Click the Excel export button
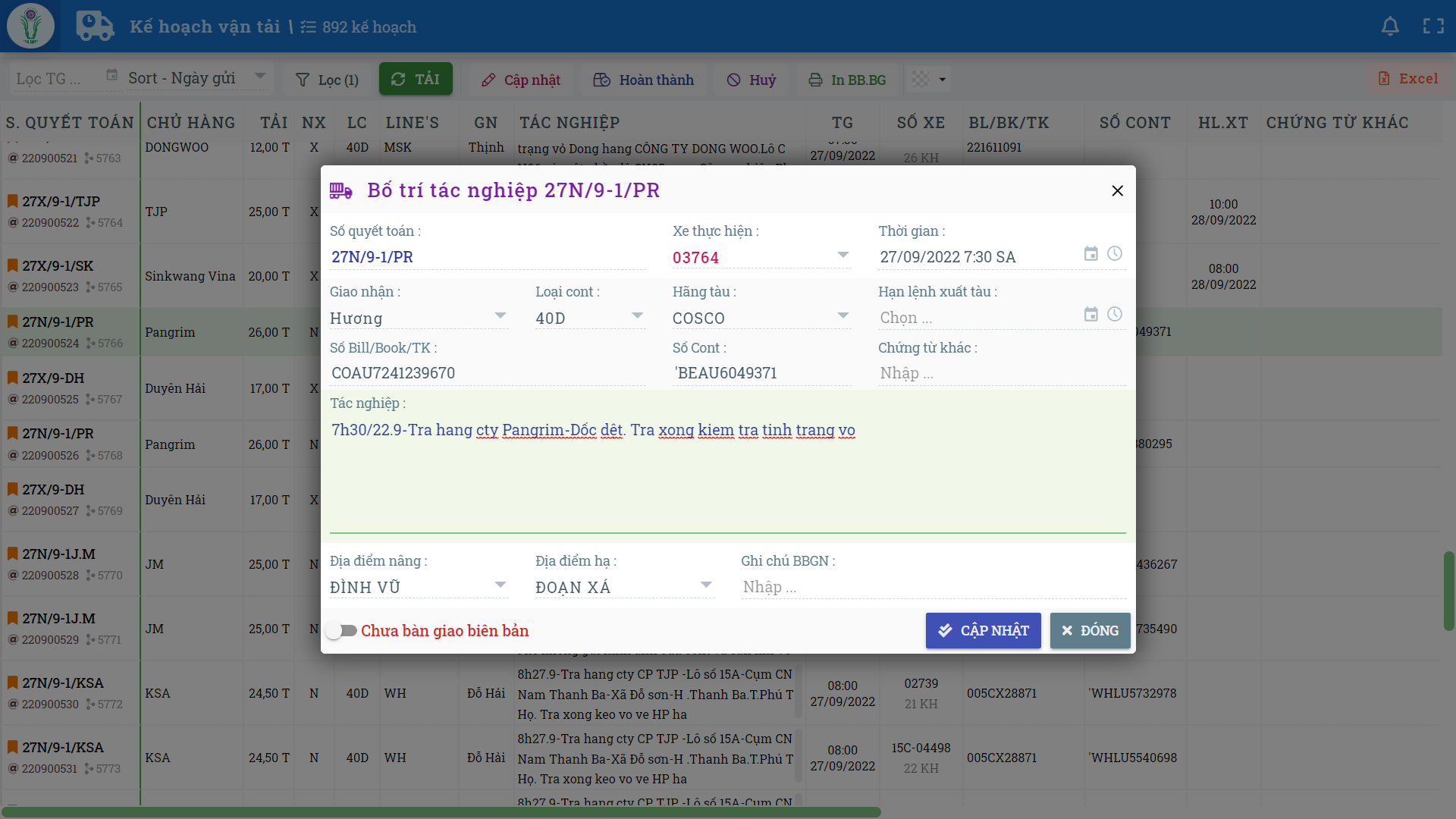Viewport: 1456px width, 819px height. 1407,79
